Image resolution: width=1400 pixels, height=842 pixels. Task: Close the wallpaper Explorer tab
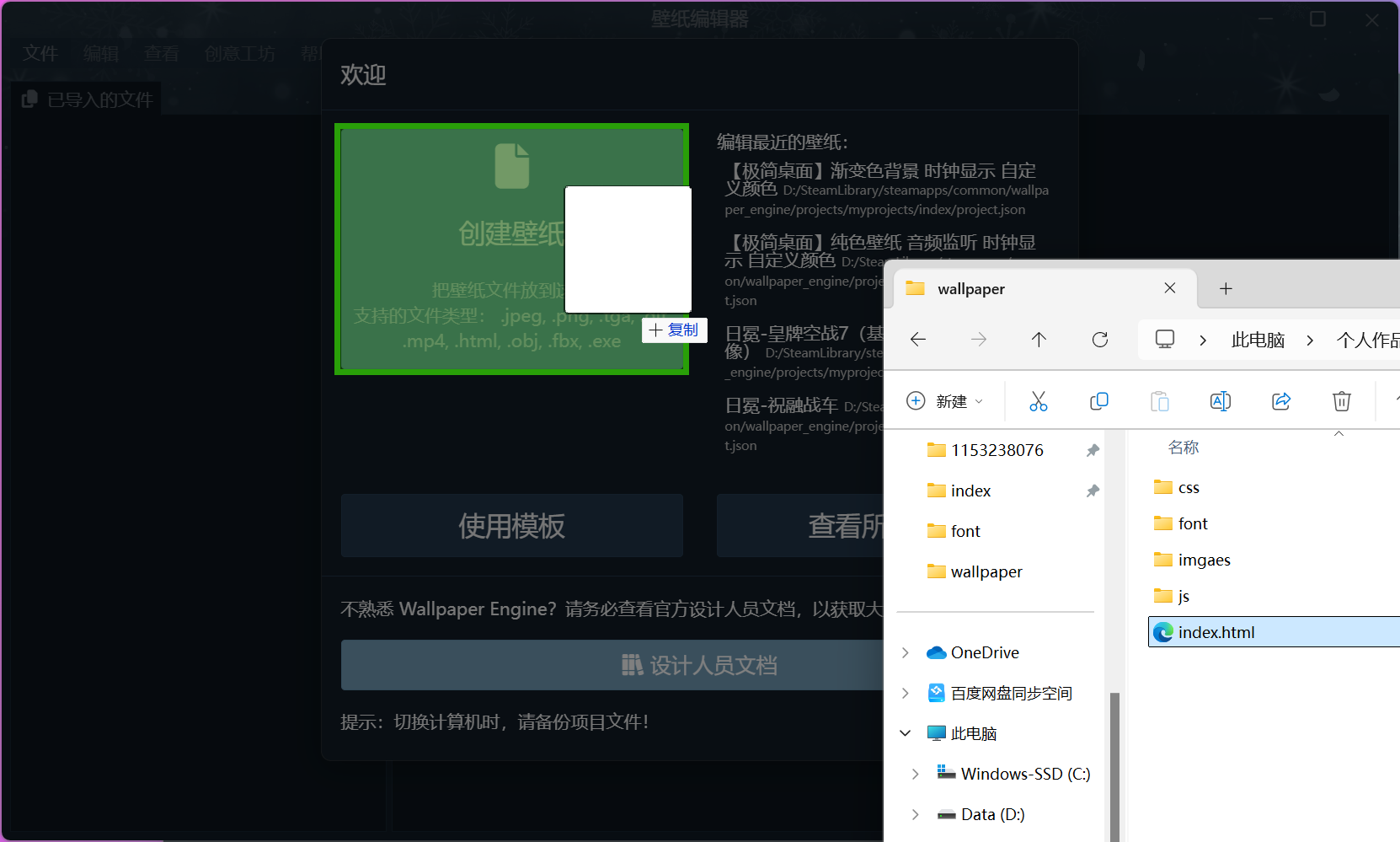pos(1169,288)
